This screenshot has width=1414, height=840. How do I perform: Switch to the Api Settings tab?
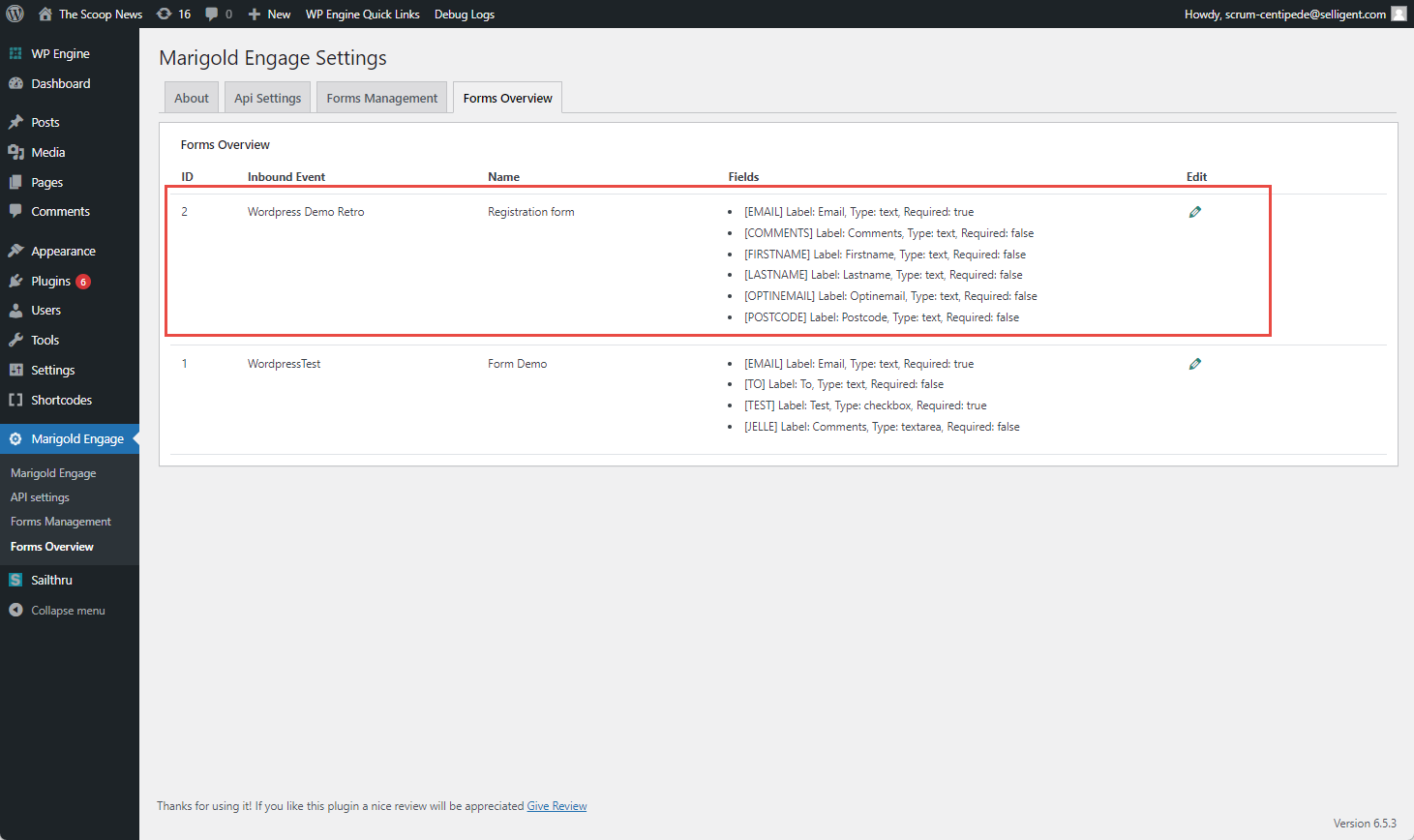(267, 98)
